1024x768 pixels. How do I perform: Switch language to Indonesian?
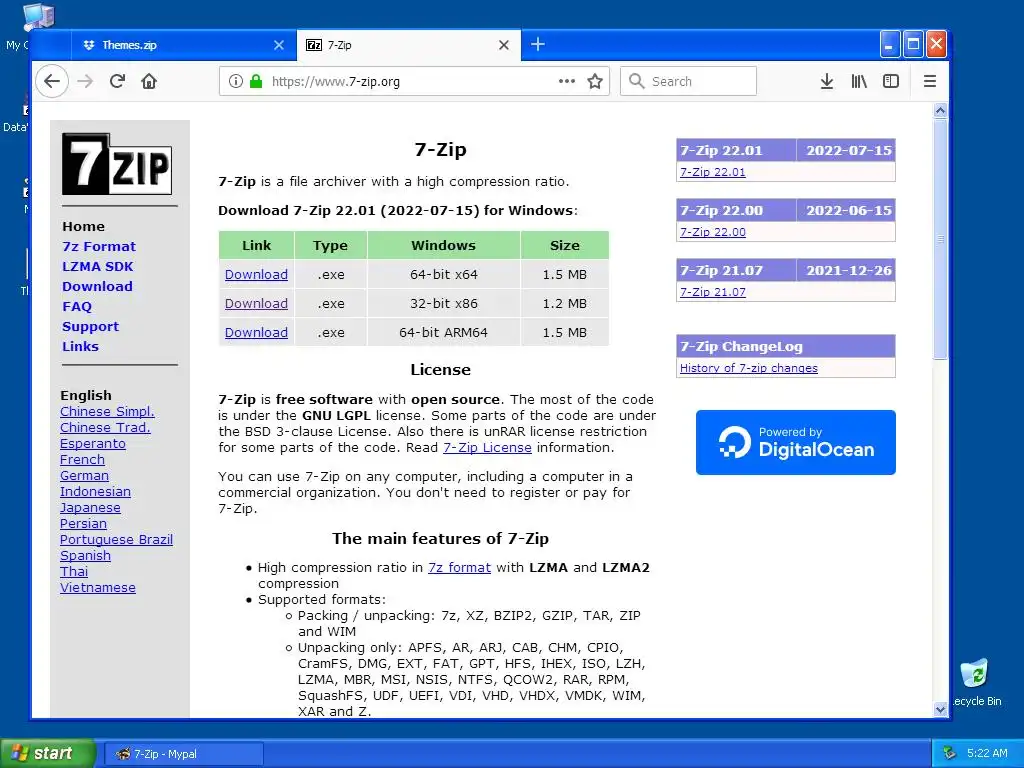coord(95,491)
